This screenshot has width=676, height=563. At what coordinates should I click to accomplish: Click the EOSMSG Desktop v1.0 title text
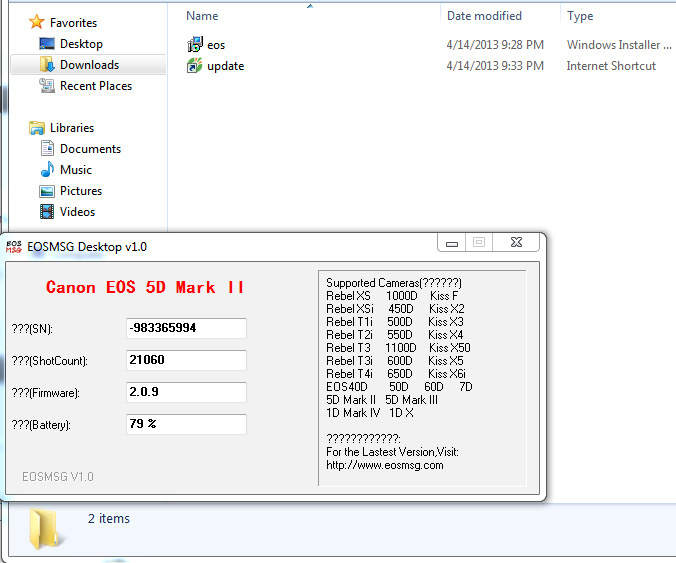point(87,247)
